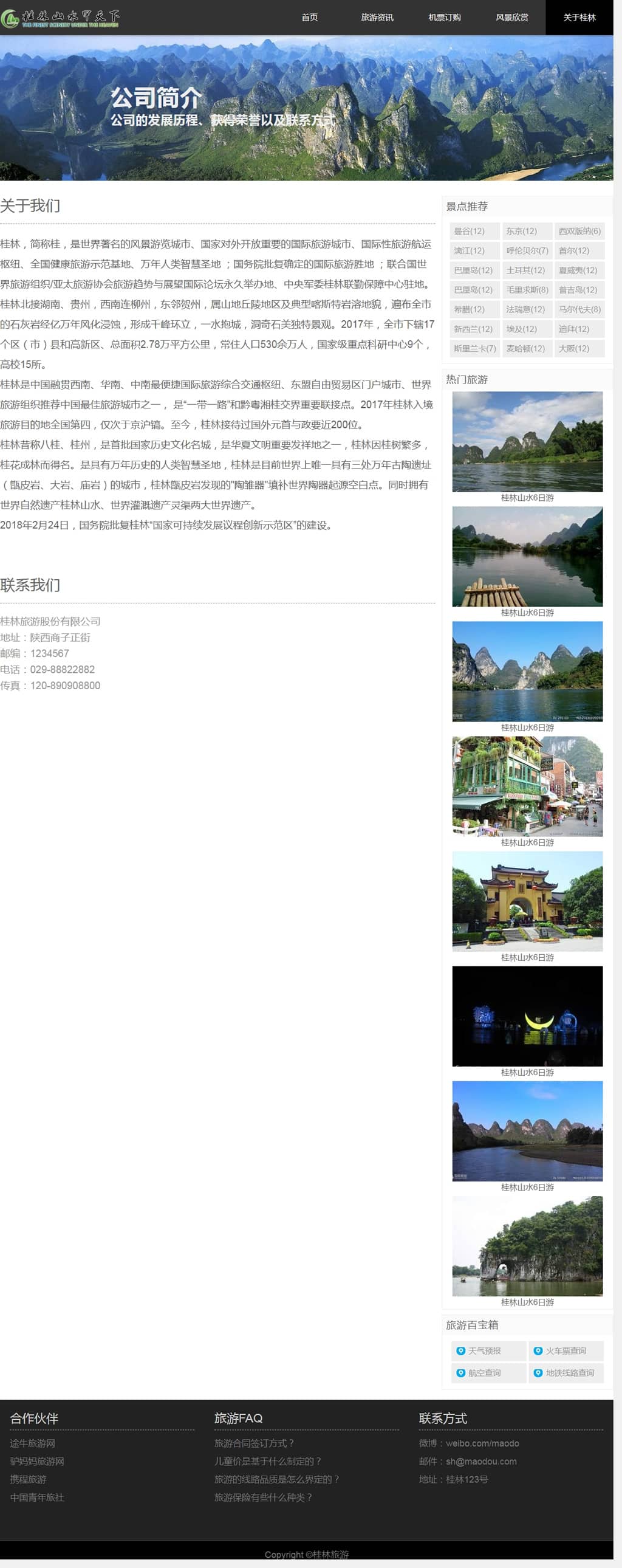The height and width of the screenshot is (1568, 622).
Task: Select the 呼伦贝尔(7) destination tag
Action: tap(527, 251)
